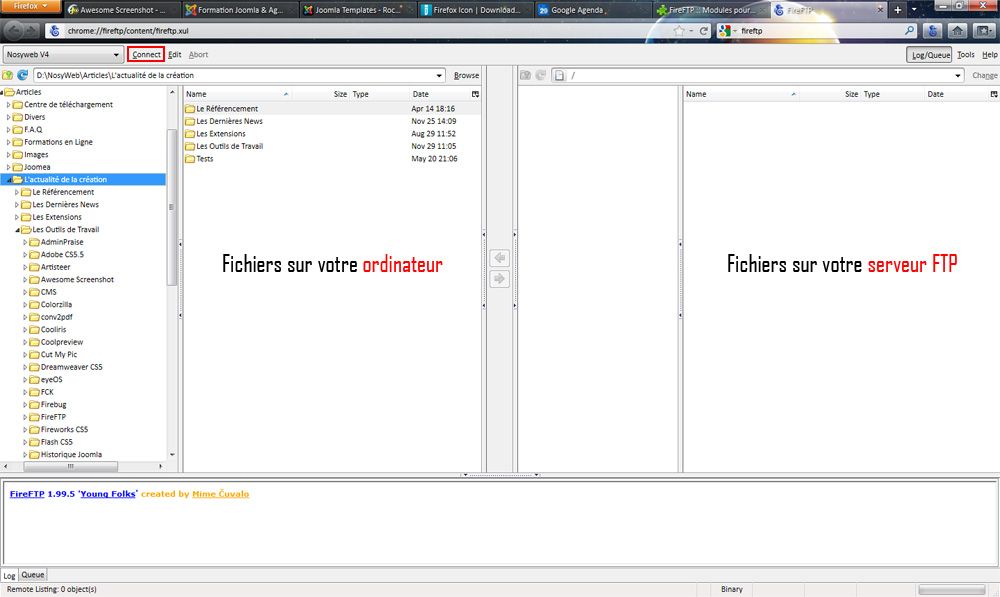Bookmark page with star icon
Screen dimensions: 1000x597
tap(679, 31)
